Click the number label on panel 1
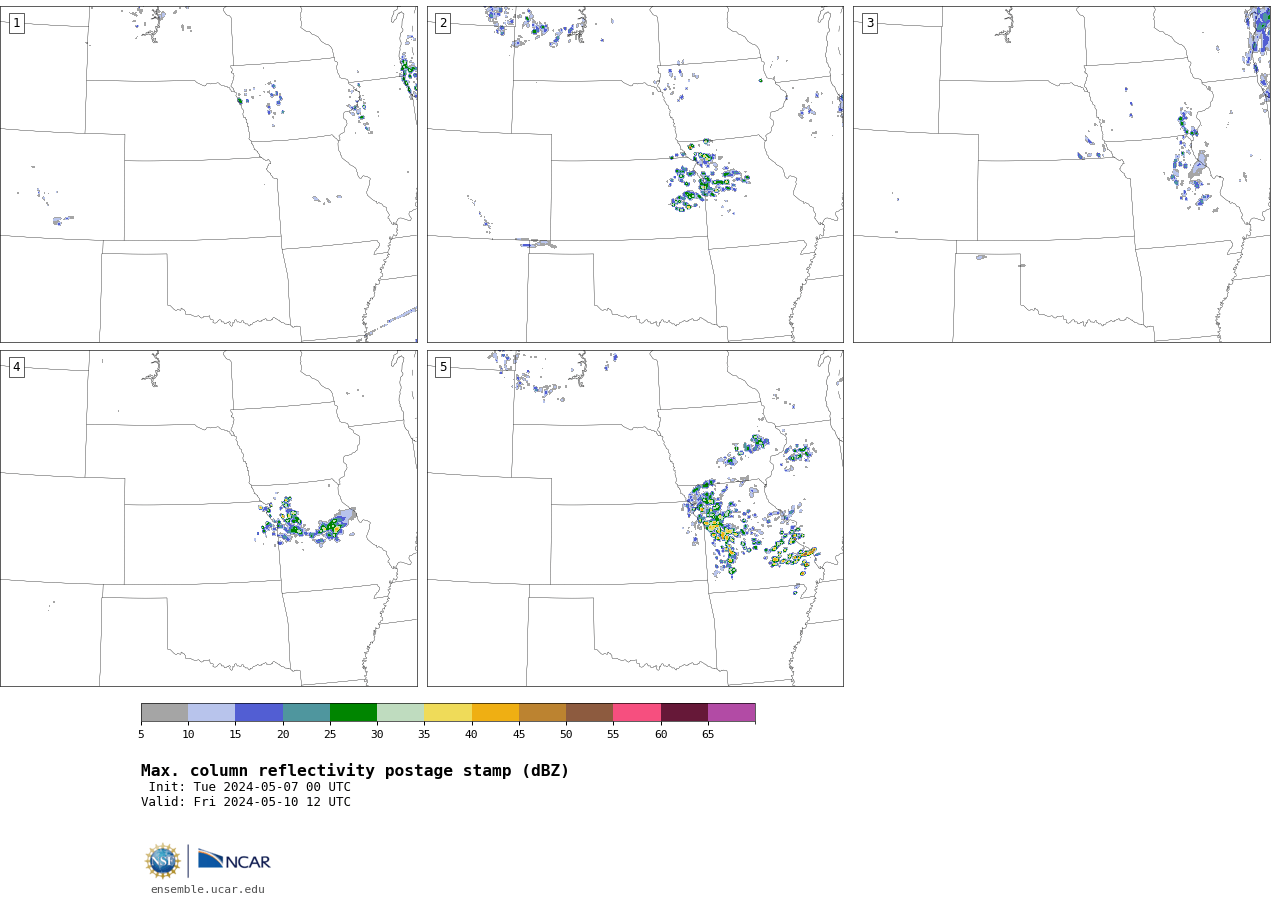The image size is (1280, 901). tap(16, 23)
